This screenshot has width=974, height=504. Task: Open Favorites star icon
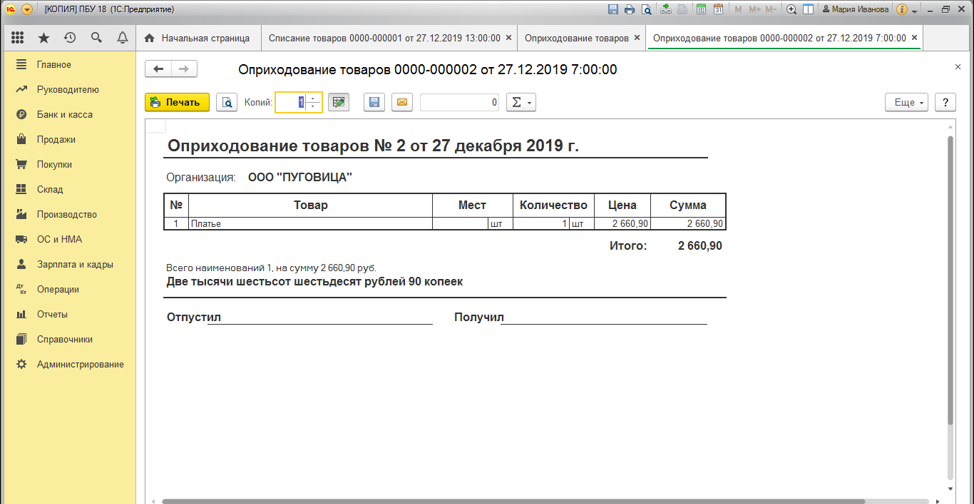(x=43, y=38)
